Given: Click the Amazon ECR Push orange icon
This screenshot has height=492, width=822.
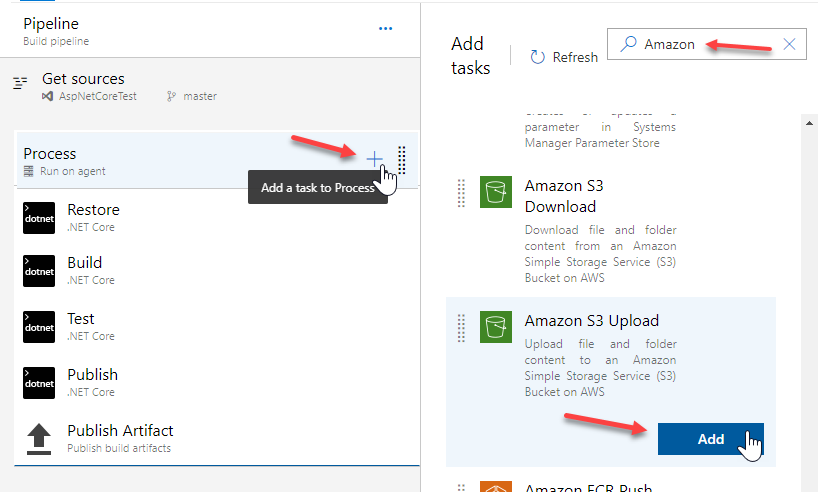Looking at the screenshot, I should tap(496, 487).
